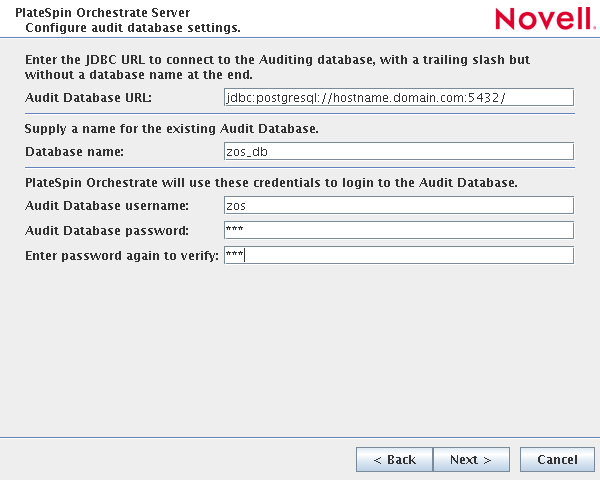This screenshot has height=480, width=600.
Task: Click the Audit Database username field
Action: tap(399, 205)
